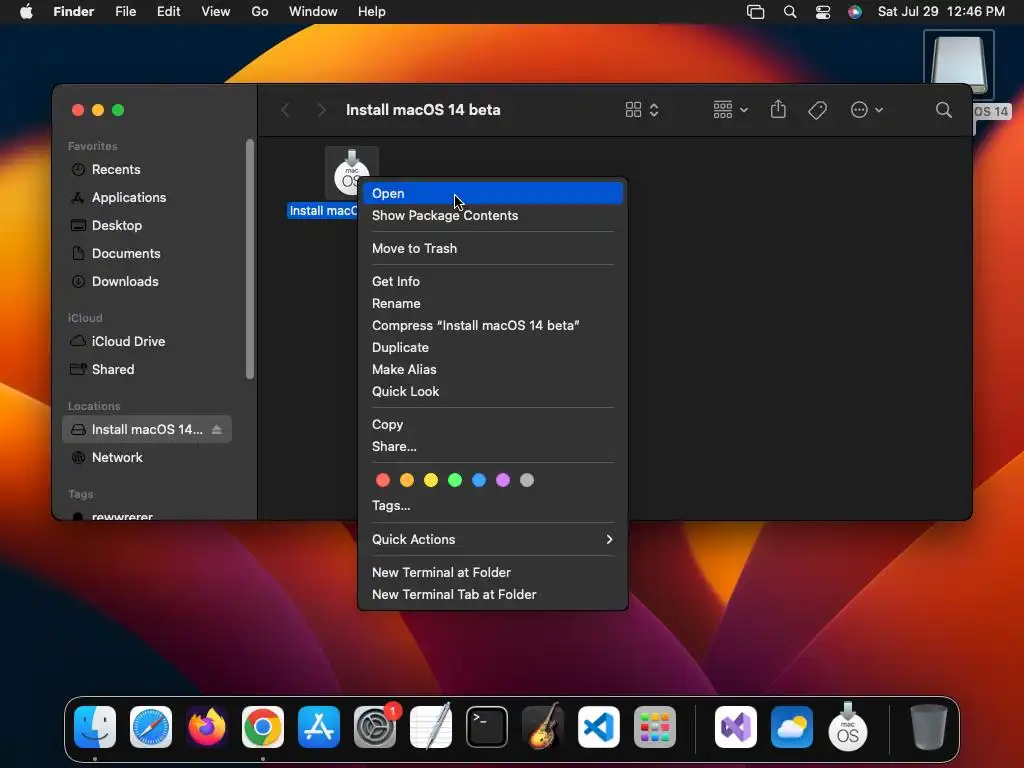Launch TextEdit from the Dock
This screenshot has width=1024, height=768.
431,727
